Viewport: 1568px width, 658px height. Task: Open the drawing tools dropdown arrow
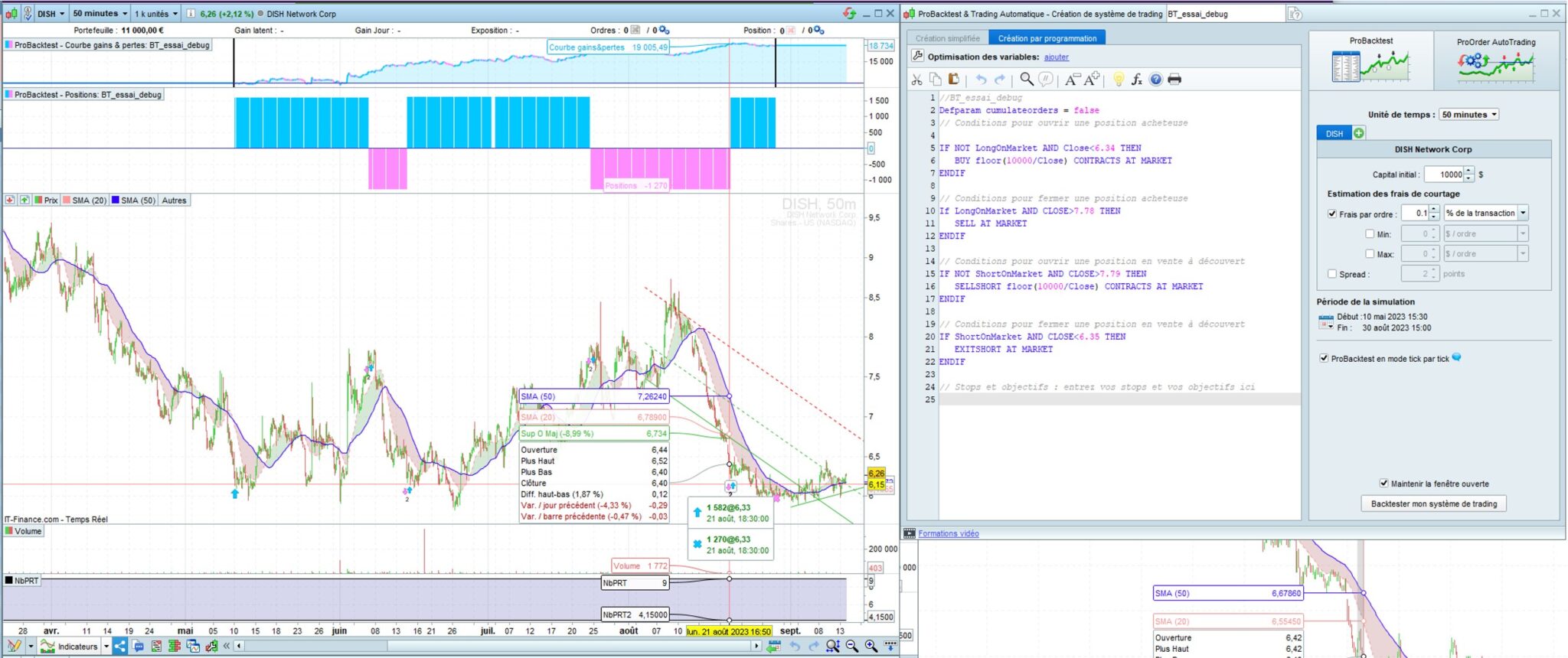[31, 647]
